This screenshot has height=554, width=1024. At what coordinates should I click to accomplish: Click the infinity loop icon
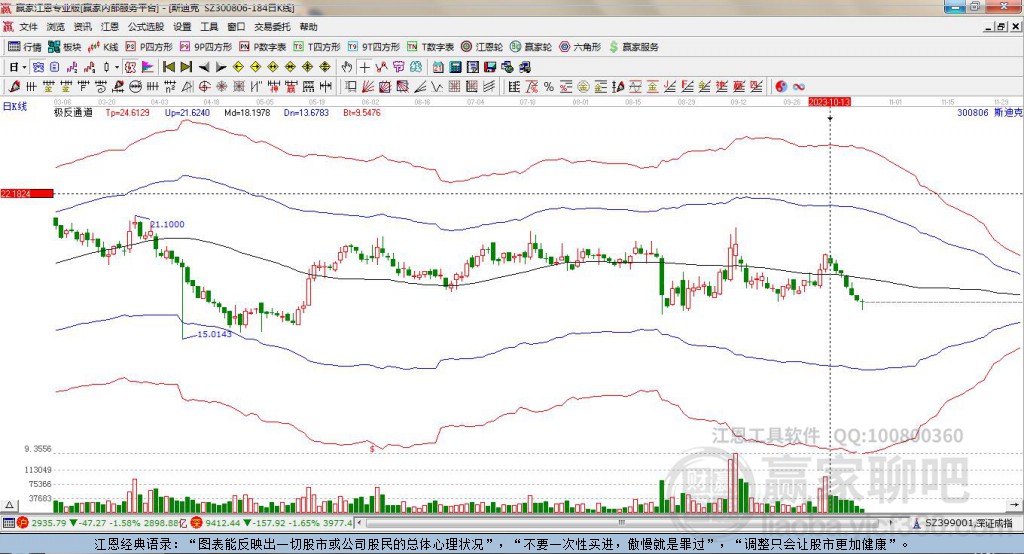(799, 86)
